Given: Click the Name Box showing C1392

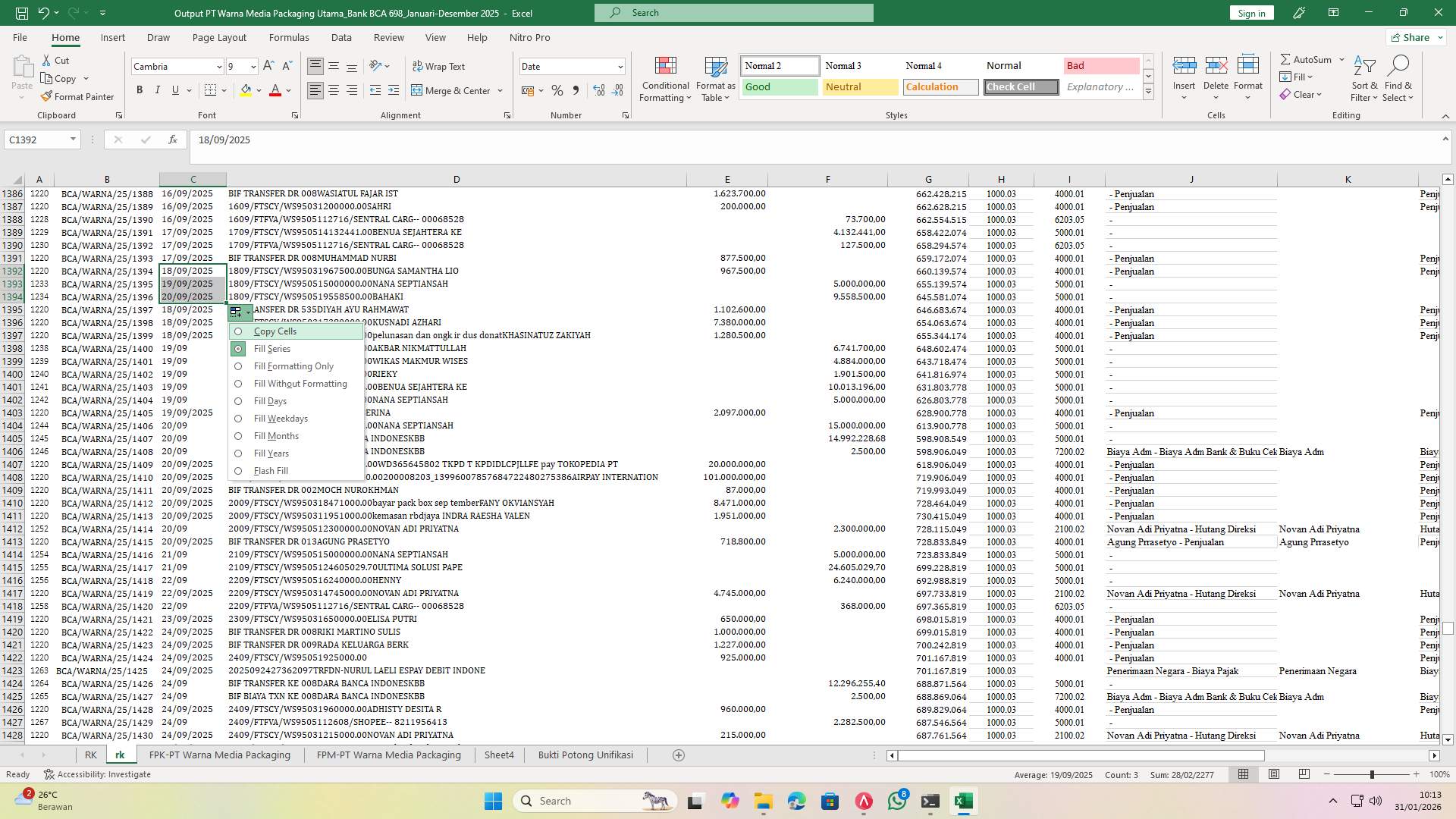Looking at the screenshot, I should point(36,140).
